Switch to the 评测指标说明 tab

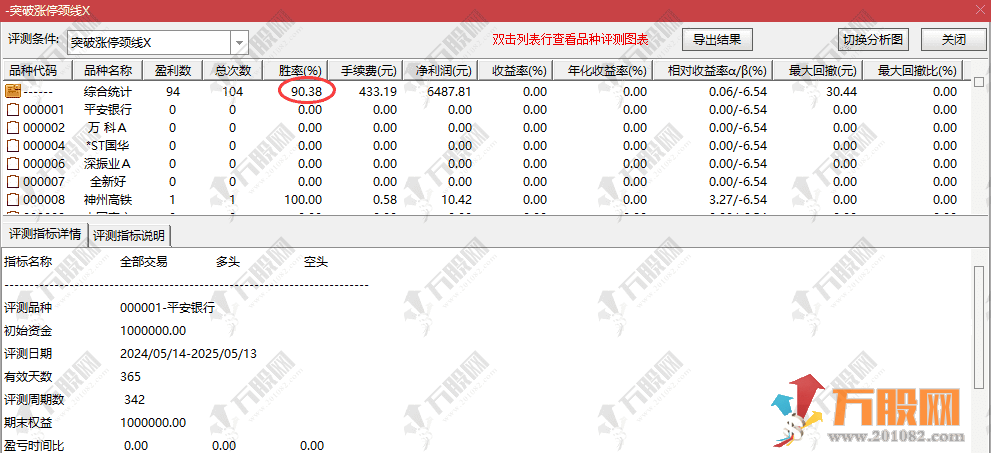(x=129, y=236)
